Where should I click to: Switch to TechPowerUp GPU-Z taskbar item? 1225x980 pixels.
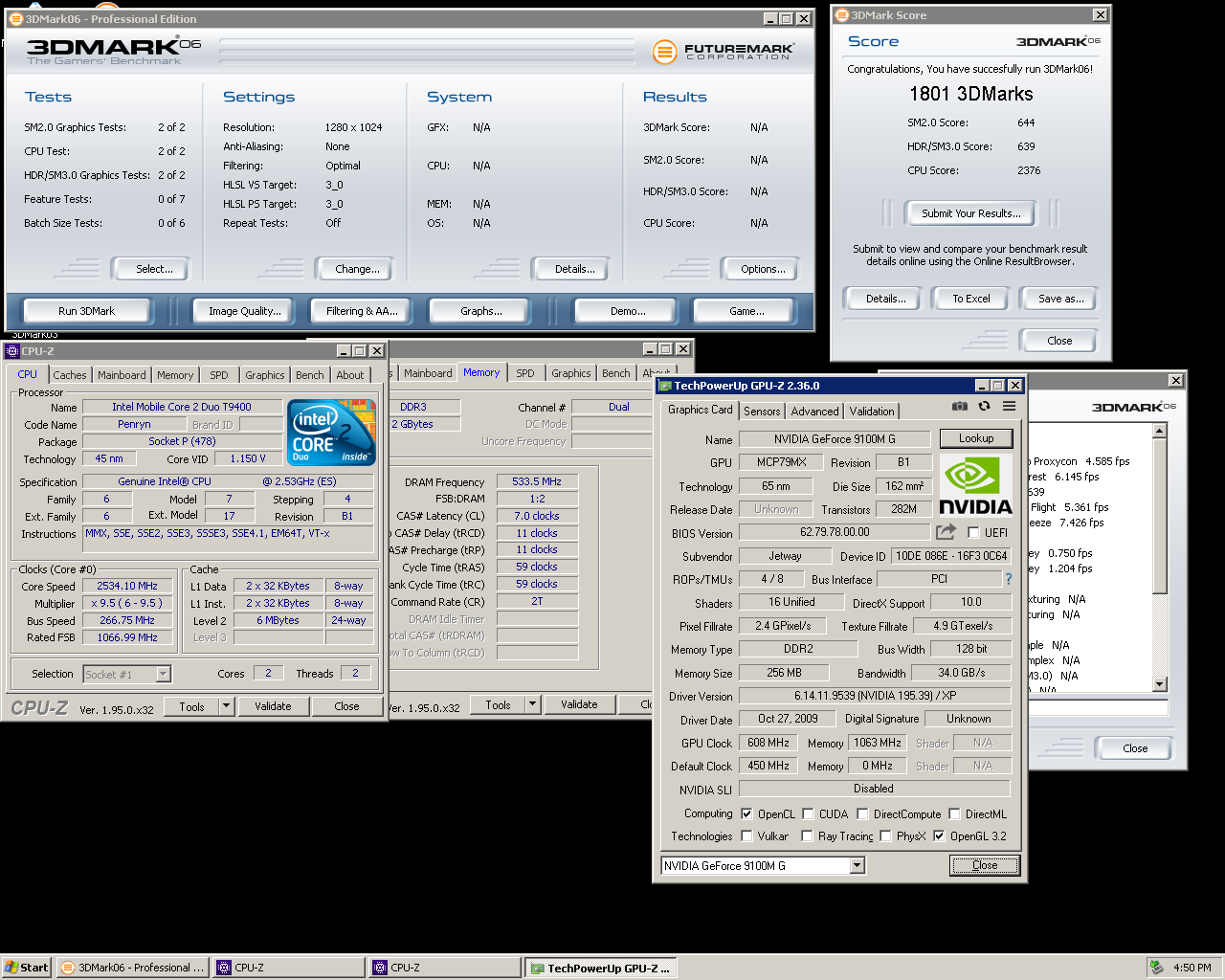pyautogui.click(x=600, y=968)
